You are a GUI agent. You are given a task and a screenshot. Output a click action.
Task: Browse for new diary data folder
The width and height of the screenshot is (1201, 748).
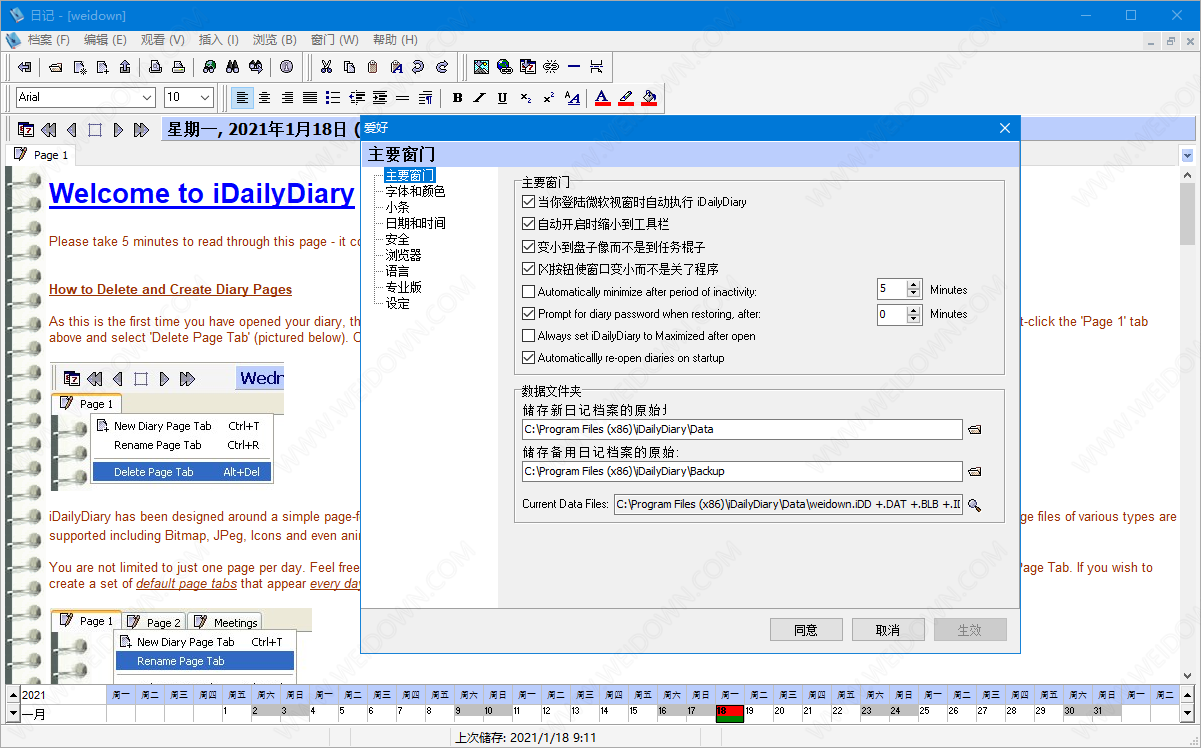coord(975,429)
